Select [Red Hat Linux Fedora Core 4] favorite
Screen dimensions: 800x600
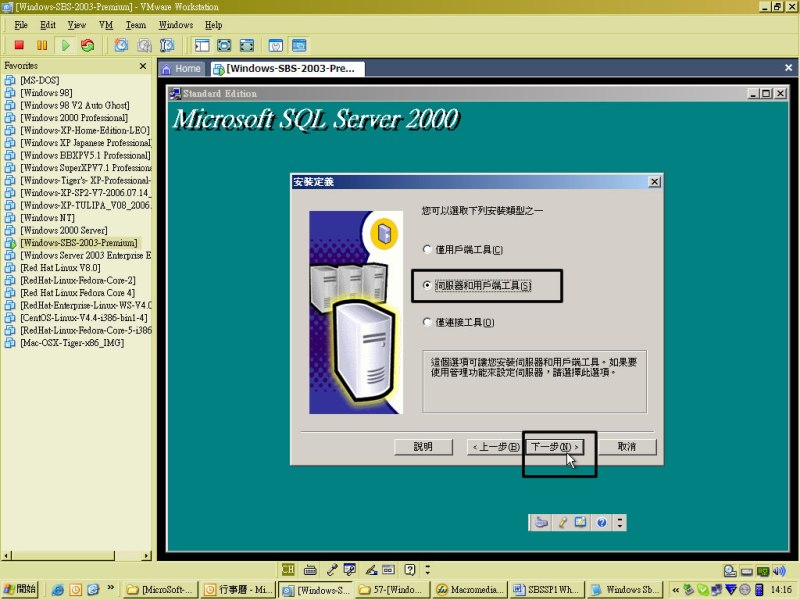78,293
